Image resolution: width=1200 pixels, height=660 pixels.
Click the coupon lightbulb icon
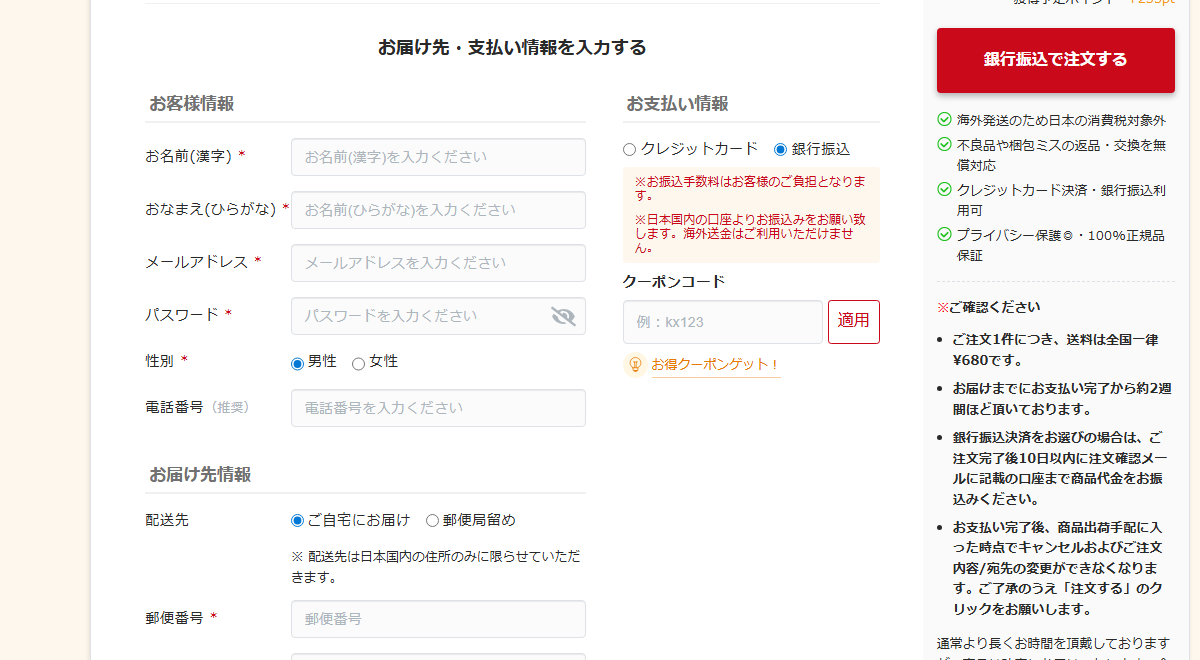pyautogui.click(x=634, y=364)
